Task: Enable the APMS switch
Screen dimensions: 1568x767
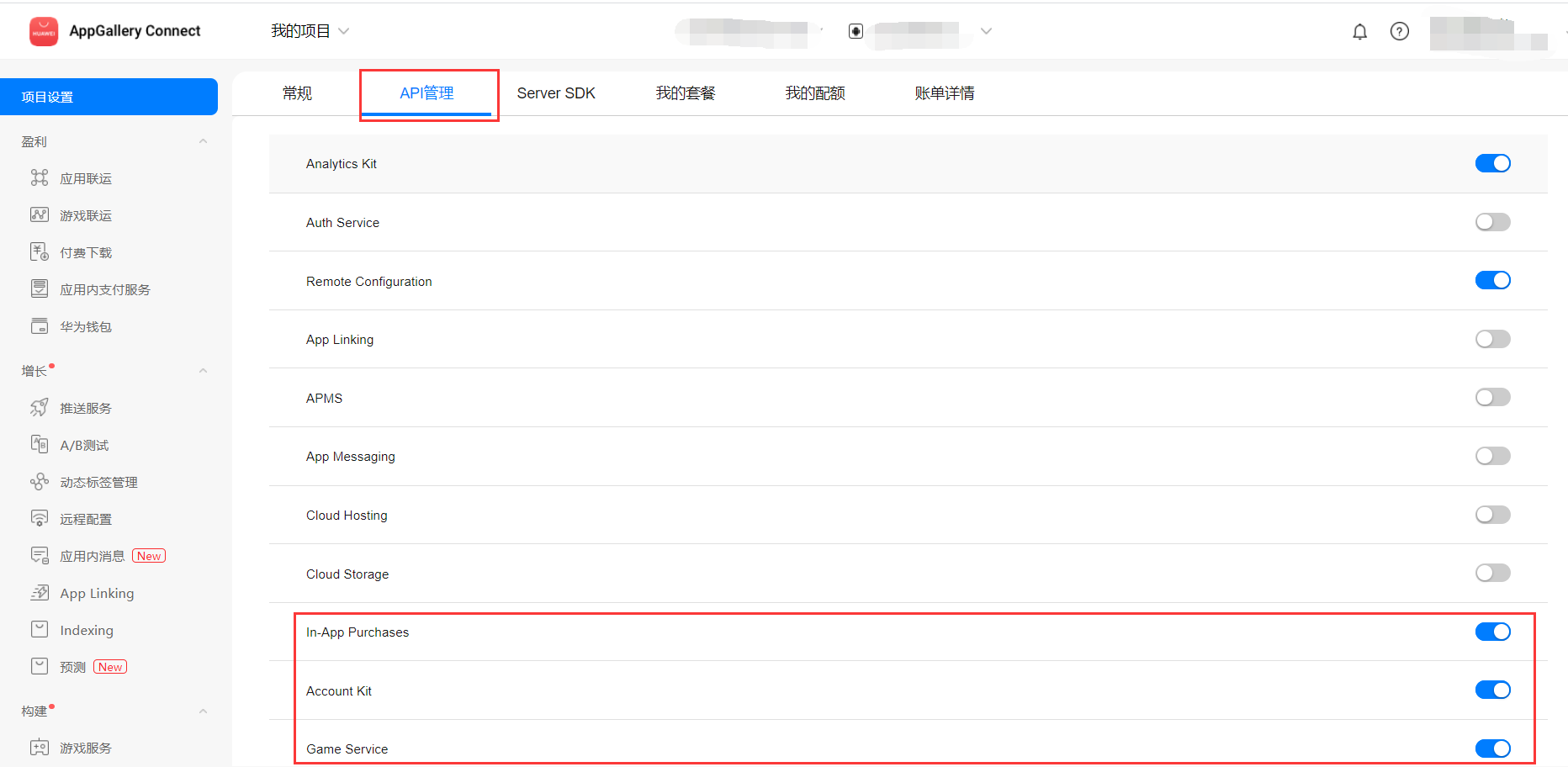Action: 1492,397
